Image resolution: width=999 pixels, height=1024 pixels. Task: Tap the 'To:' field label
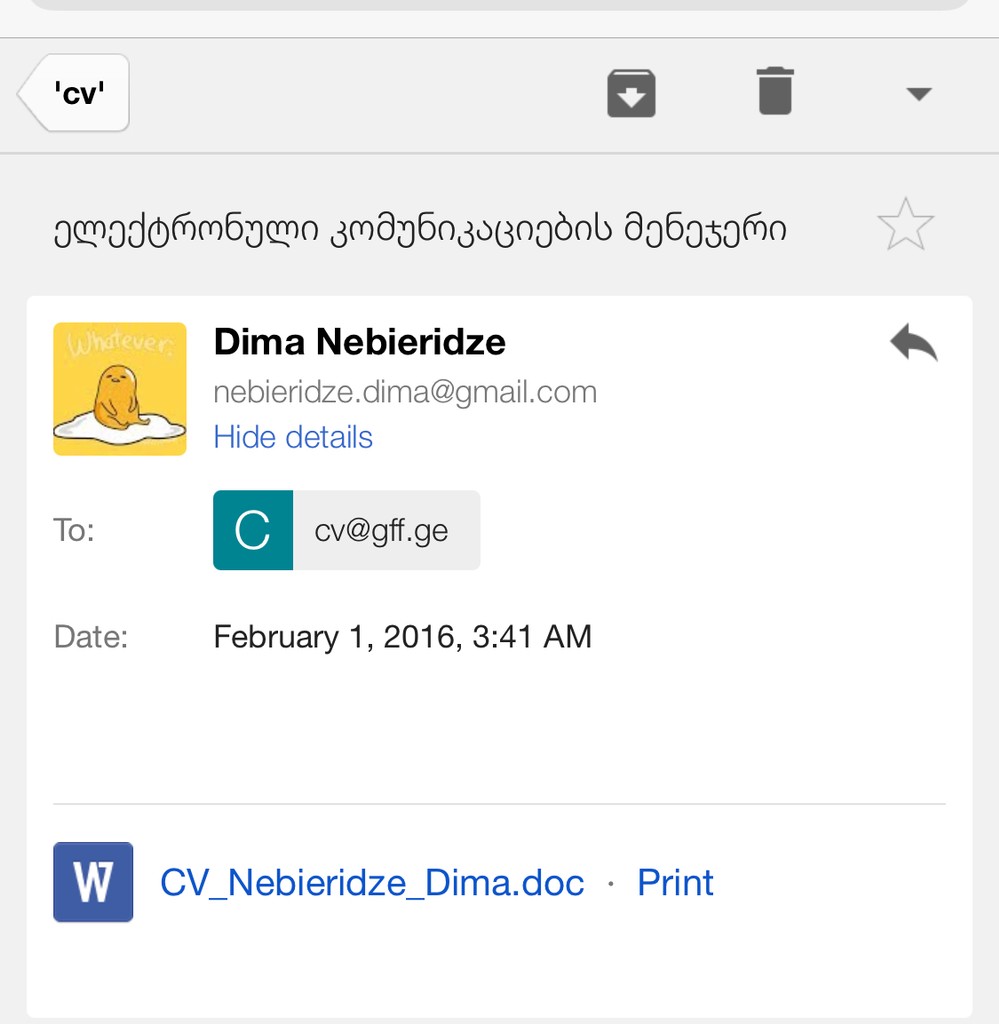click(74, 530)
